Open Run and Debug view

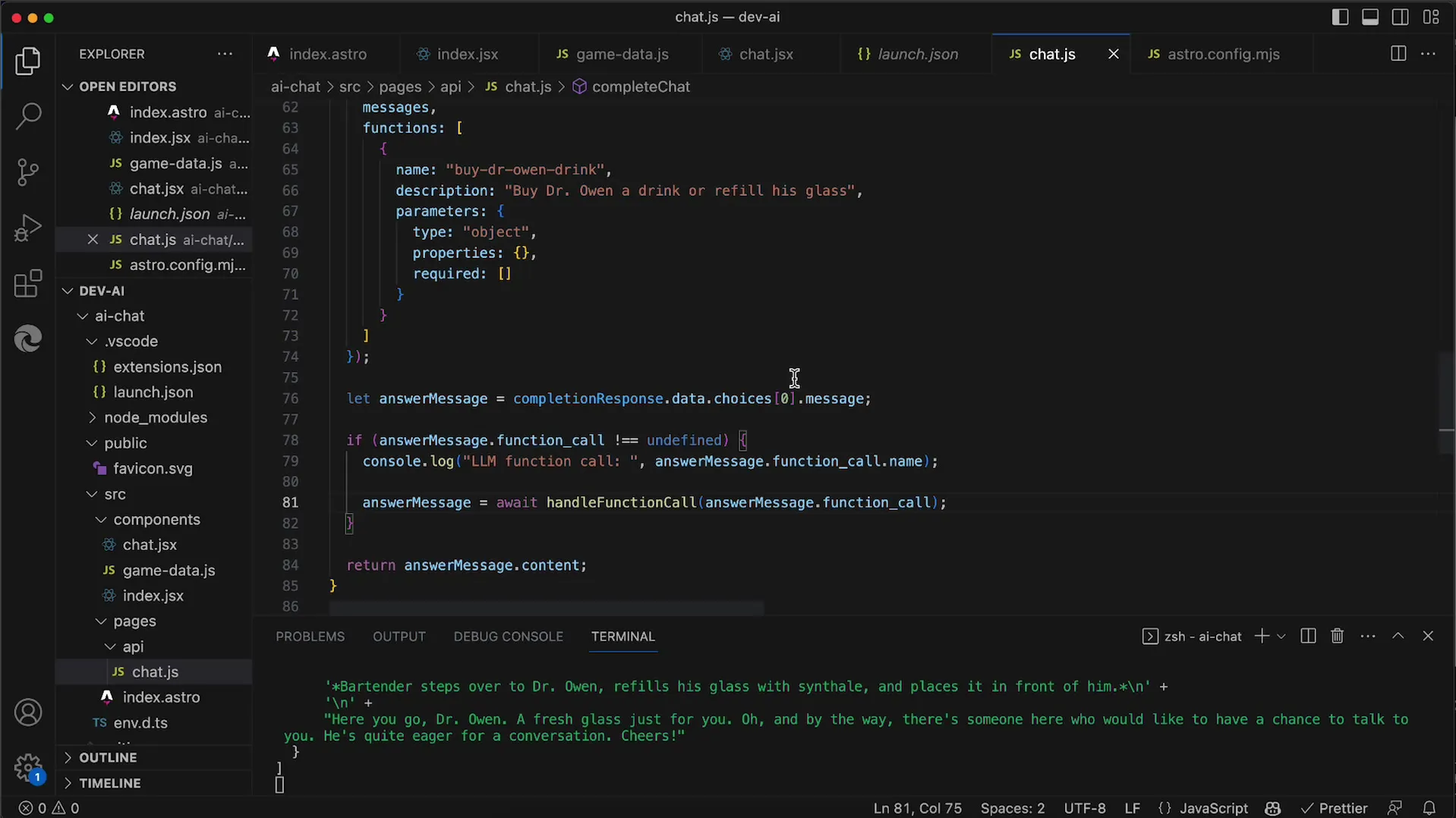(x=28, y=228)
